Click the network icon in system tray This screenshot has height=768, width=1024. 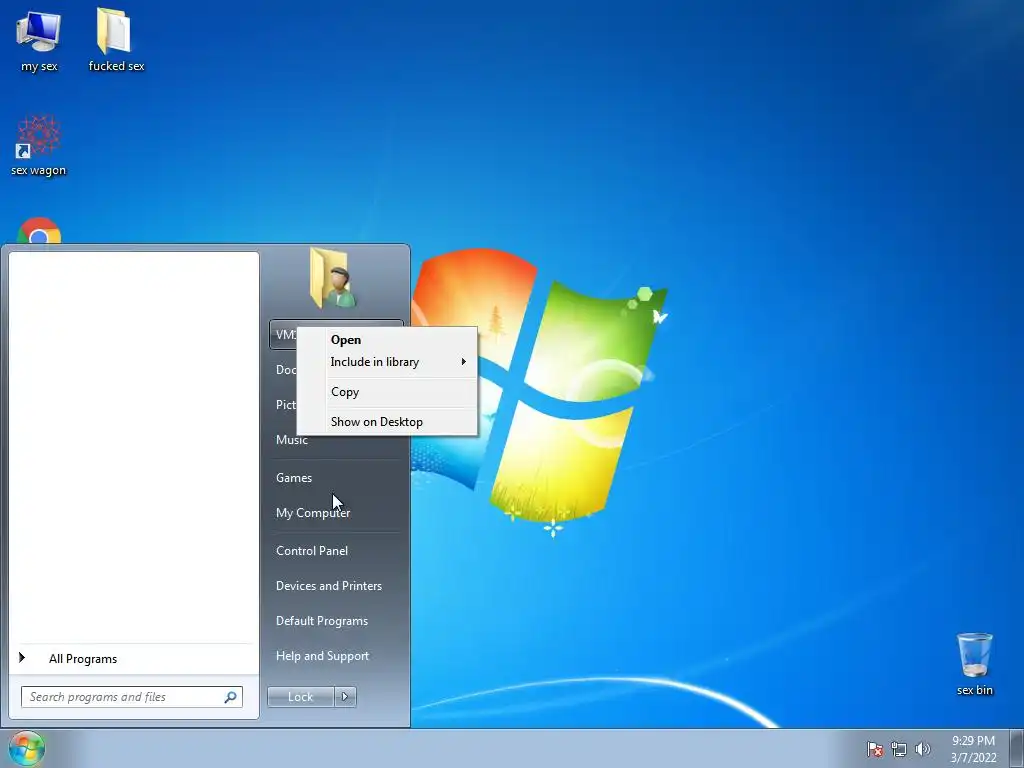tap(899, 749)
